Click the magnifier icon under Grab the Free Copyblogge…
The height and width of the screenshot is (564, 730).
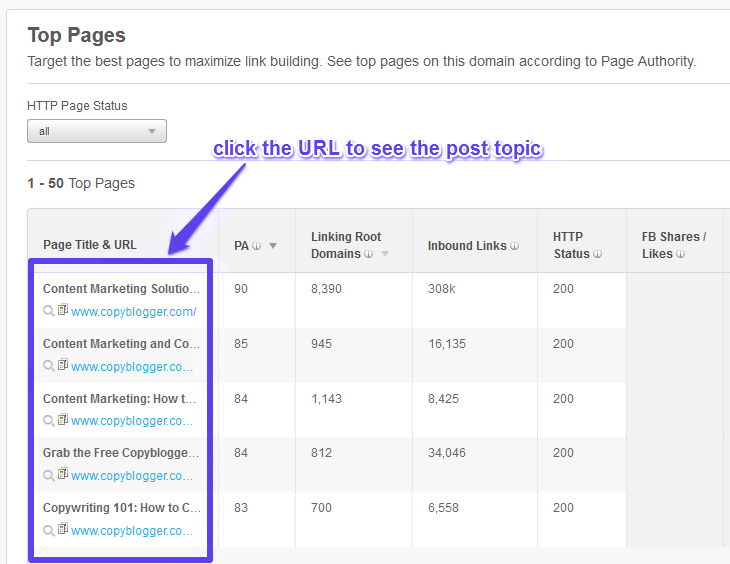coord(48,476)
